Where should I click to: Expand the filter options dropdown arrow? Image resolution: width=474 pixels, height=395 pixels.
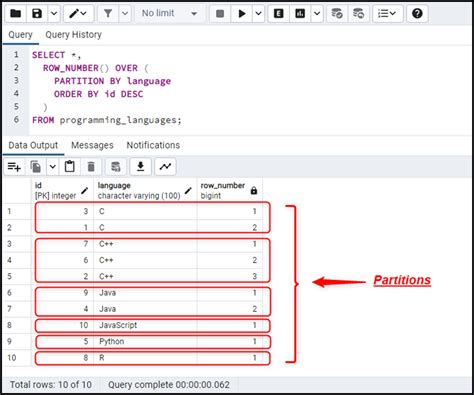[x=125, y=14]
